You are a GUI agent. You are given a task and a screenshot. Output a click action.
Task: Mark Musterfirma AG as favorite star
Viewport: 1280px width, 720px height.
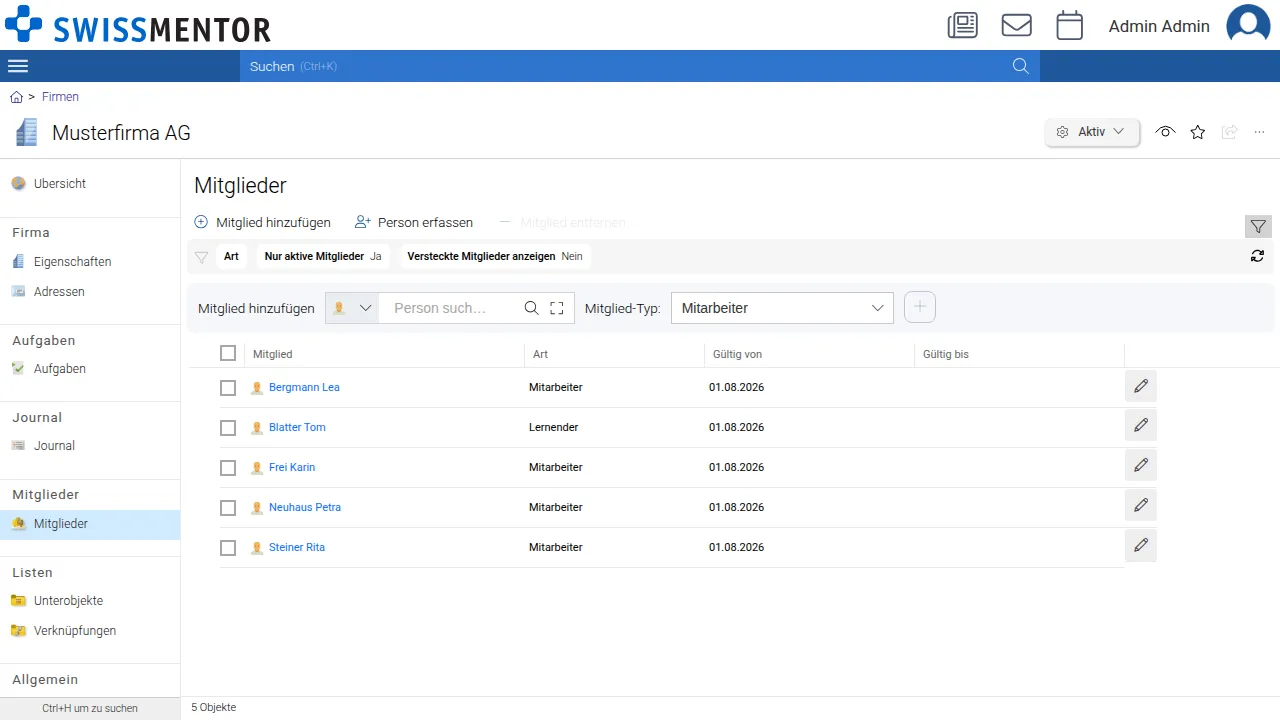tap(1197, 132)
